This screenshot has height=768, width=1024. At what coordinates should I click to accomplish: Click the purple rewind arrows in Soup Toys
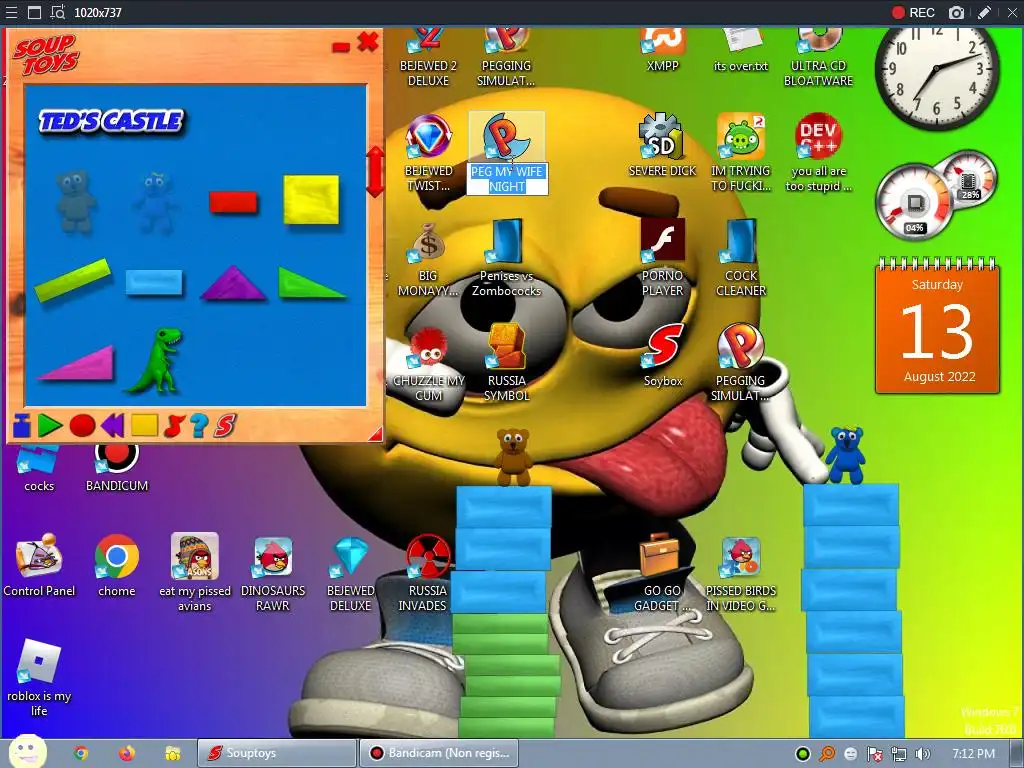click(112, 426)
